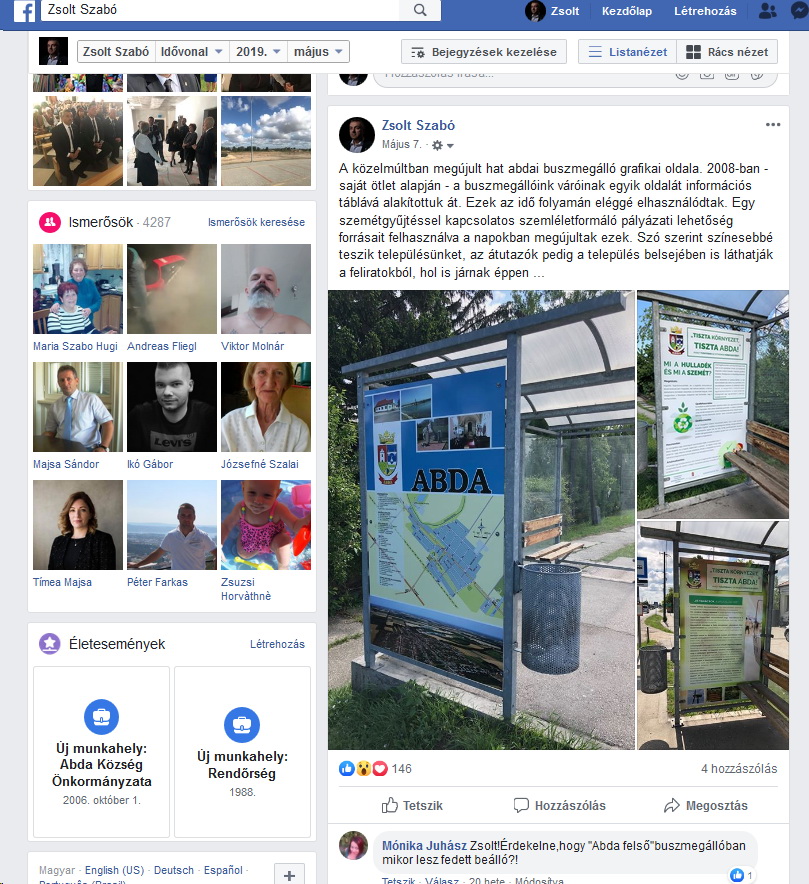Open post options three-dots menu
809x884 pixels.
[773, 125]
